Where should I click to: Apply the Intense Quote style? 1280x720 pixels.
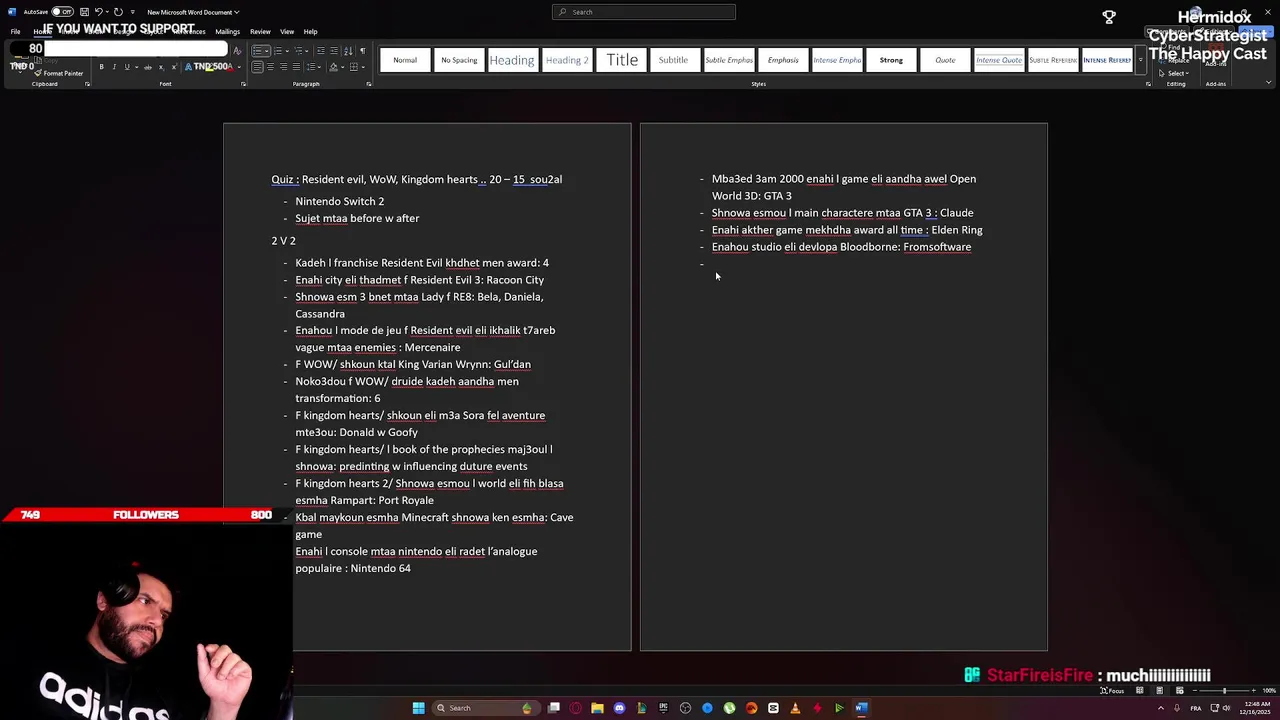click(x=999, y=60)
